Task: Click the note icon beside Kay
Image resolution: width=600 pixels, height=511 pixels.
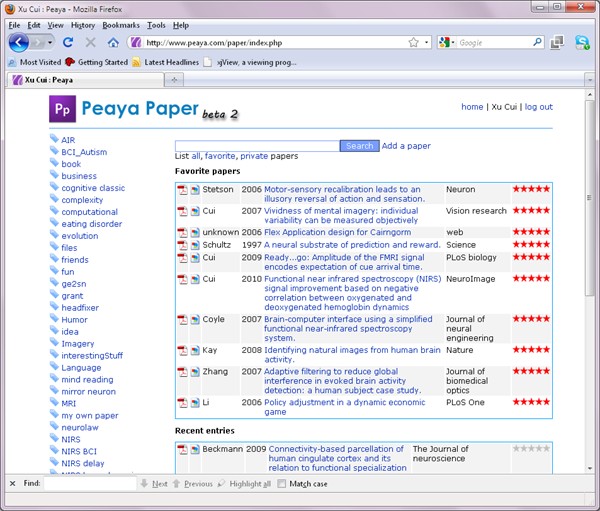Action: coord(195,350)
